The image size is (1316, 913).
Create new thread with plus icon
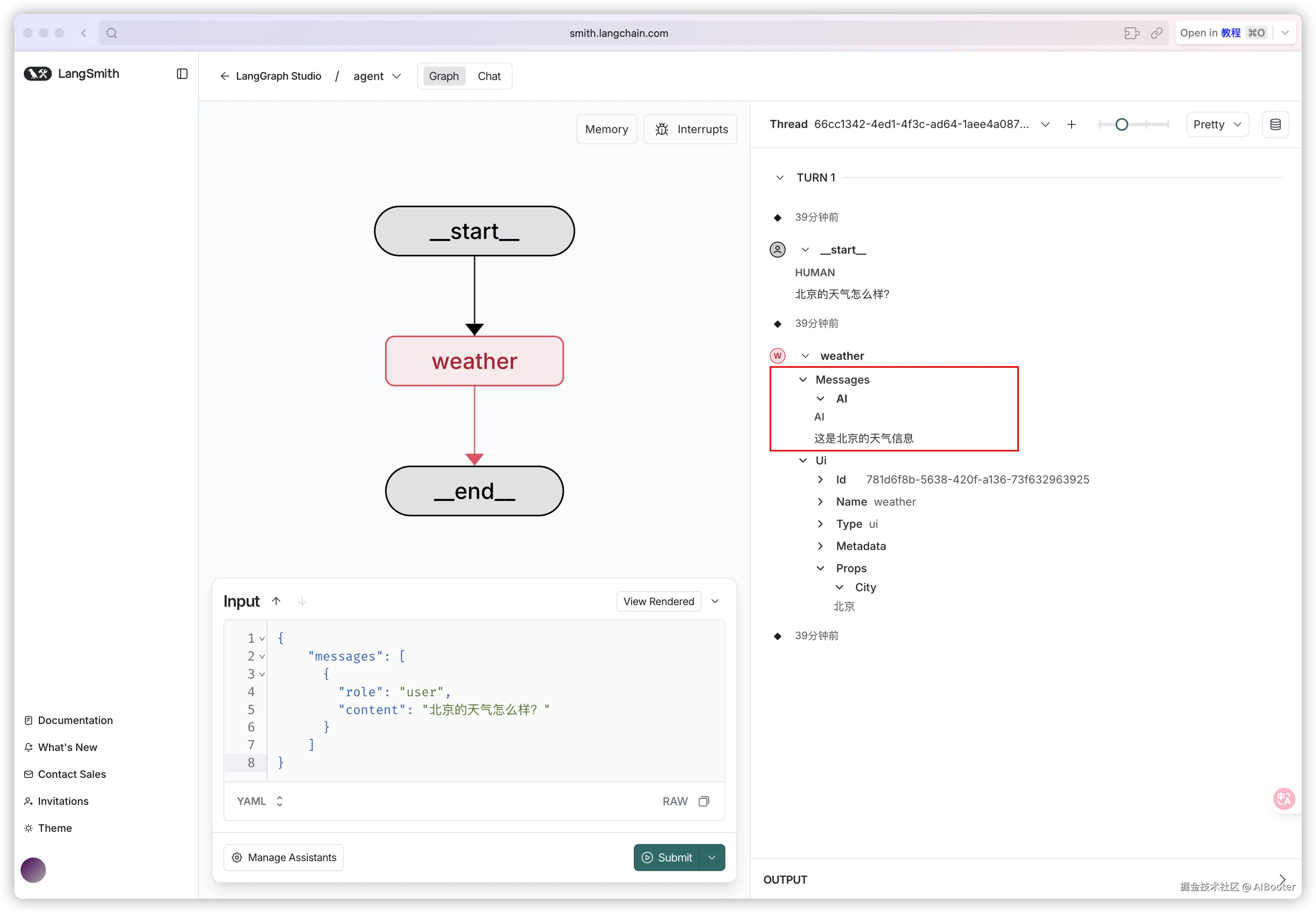(x=1071, y=125)
